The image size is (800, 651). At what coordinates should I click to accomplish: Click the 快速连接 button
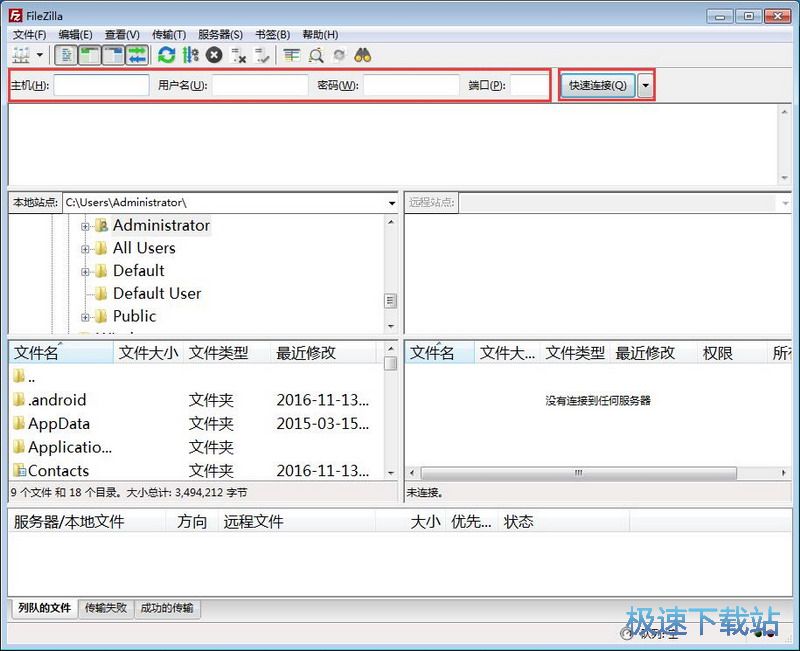click(597, 85)
